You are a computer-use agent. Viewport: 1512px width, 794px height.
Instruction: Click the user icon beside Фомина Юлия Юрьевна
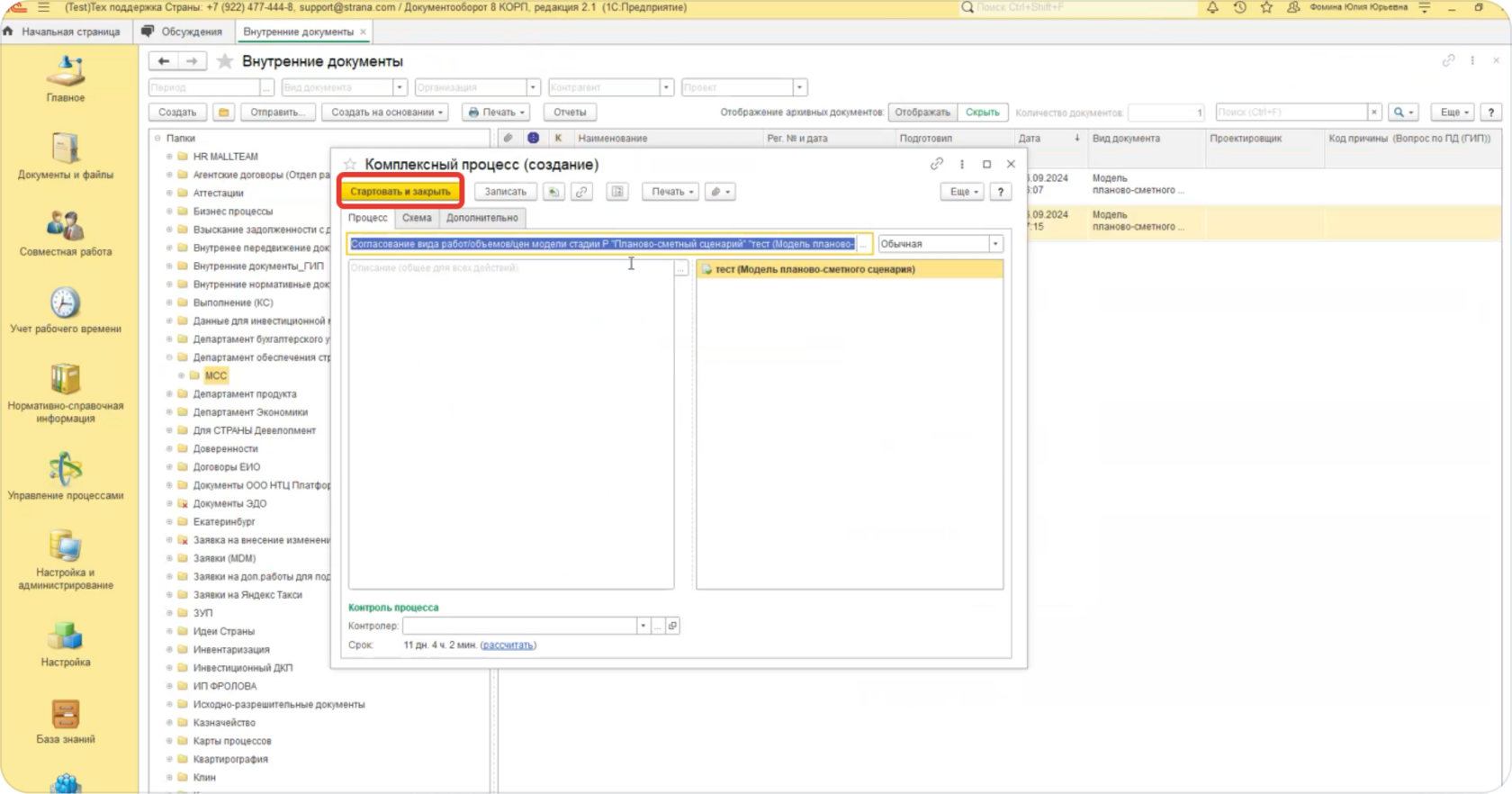(1293, 7)
